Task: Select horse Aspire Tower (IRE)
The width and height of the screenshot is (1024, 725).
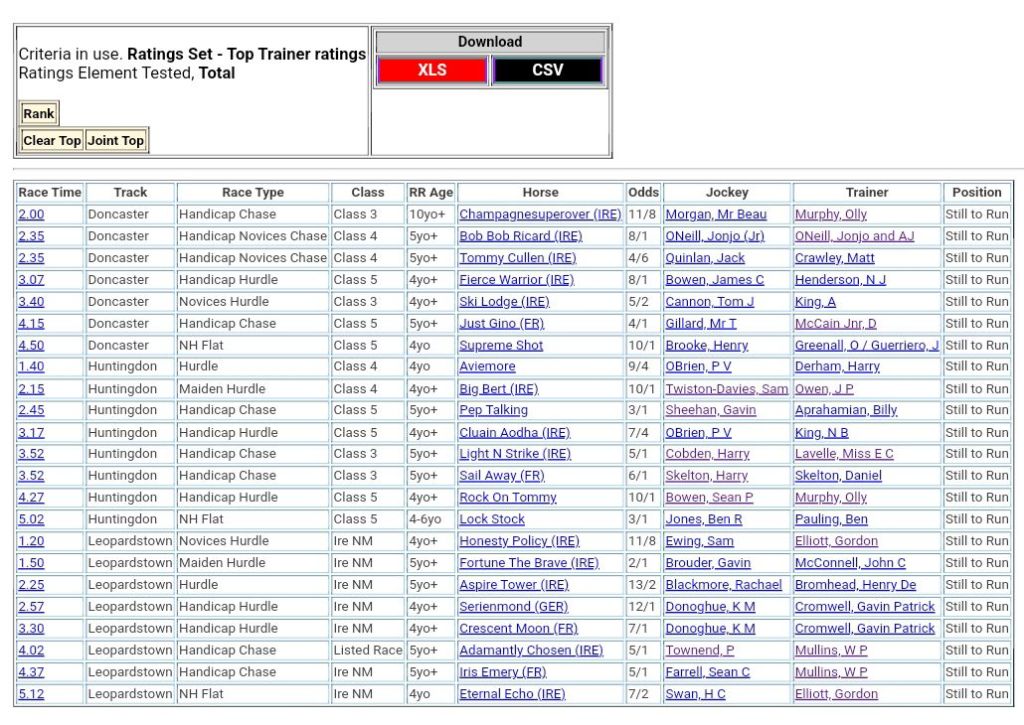Action: pos(514,585)
